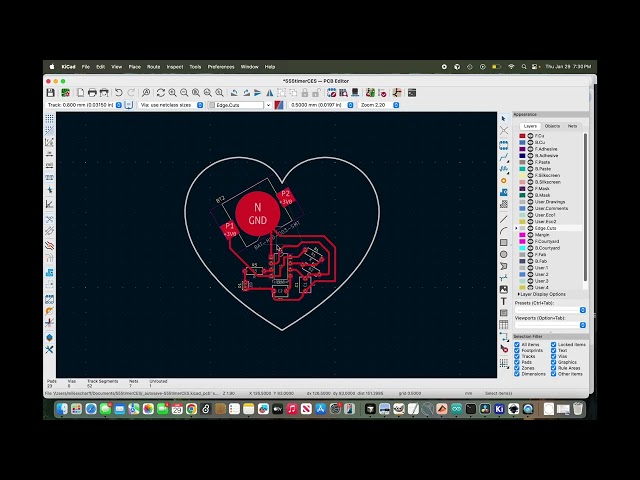Open the Edge.Cuts active layer dropdown
Screen dimensions: 640x480
(x=268, y=105)
